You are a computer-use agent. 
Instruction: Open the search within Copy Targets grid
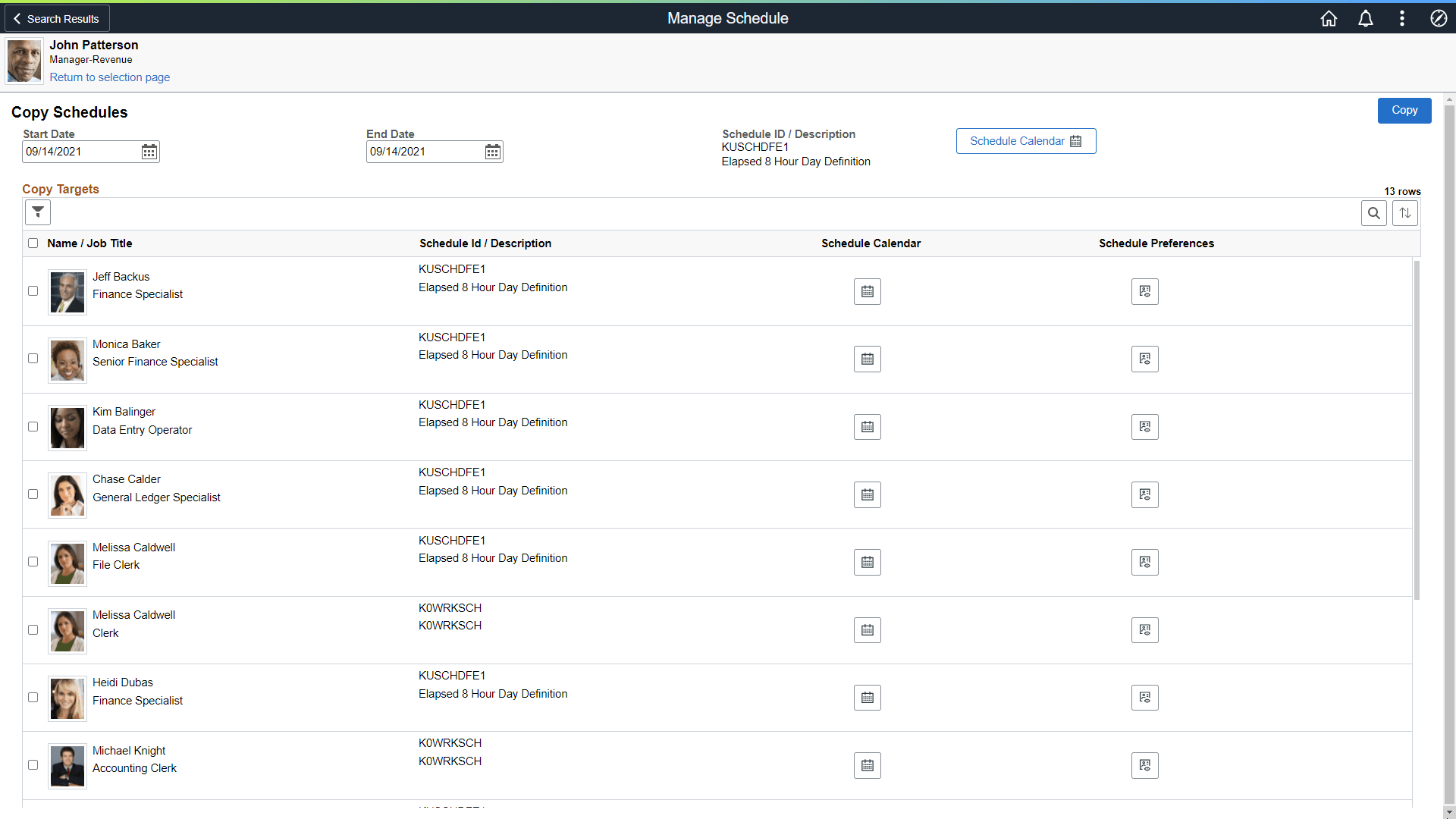pos(1374,212)
